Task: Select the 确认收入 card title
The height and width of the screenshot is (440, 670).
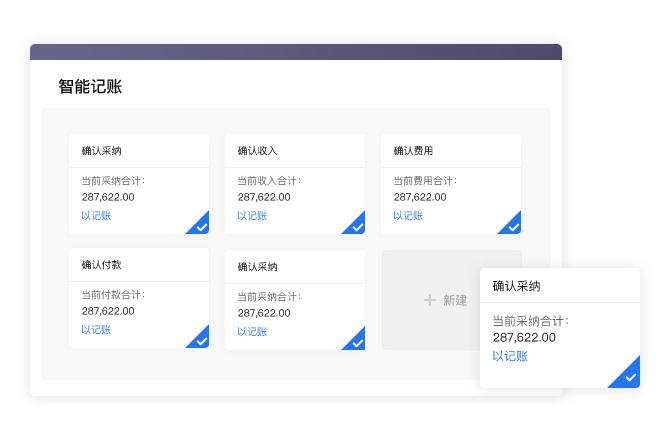Action: 257,151
